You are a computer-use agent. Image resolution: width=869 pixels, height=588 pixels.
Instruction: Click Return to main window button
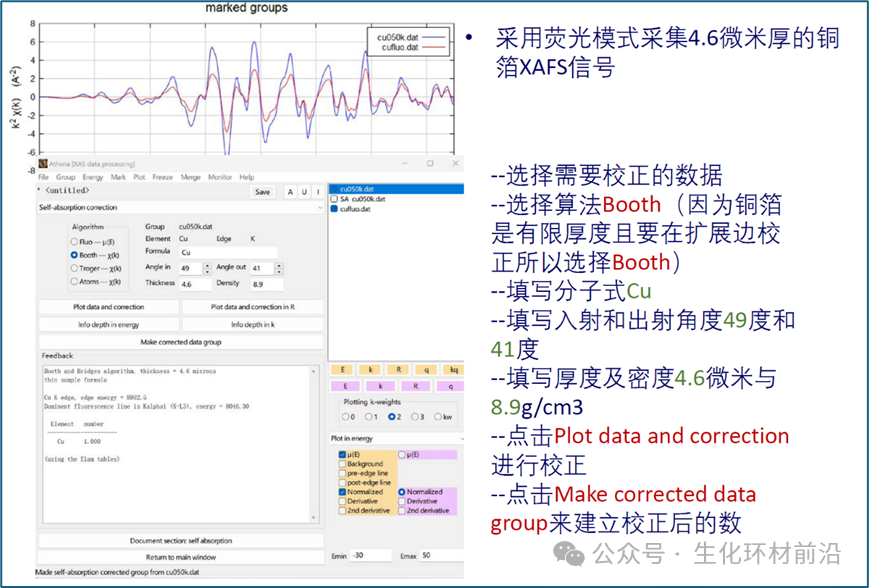click(x=181, y=557)
